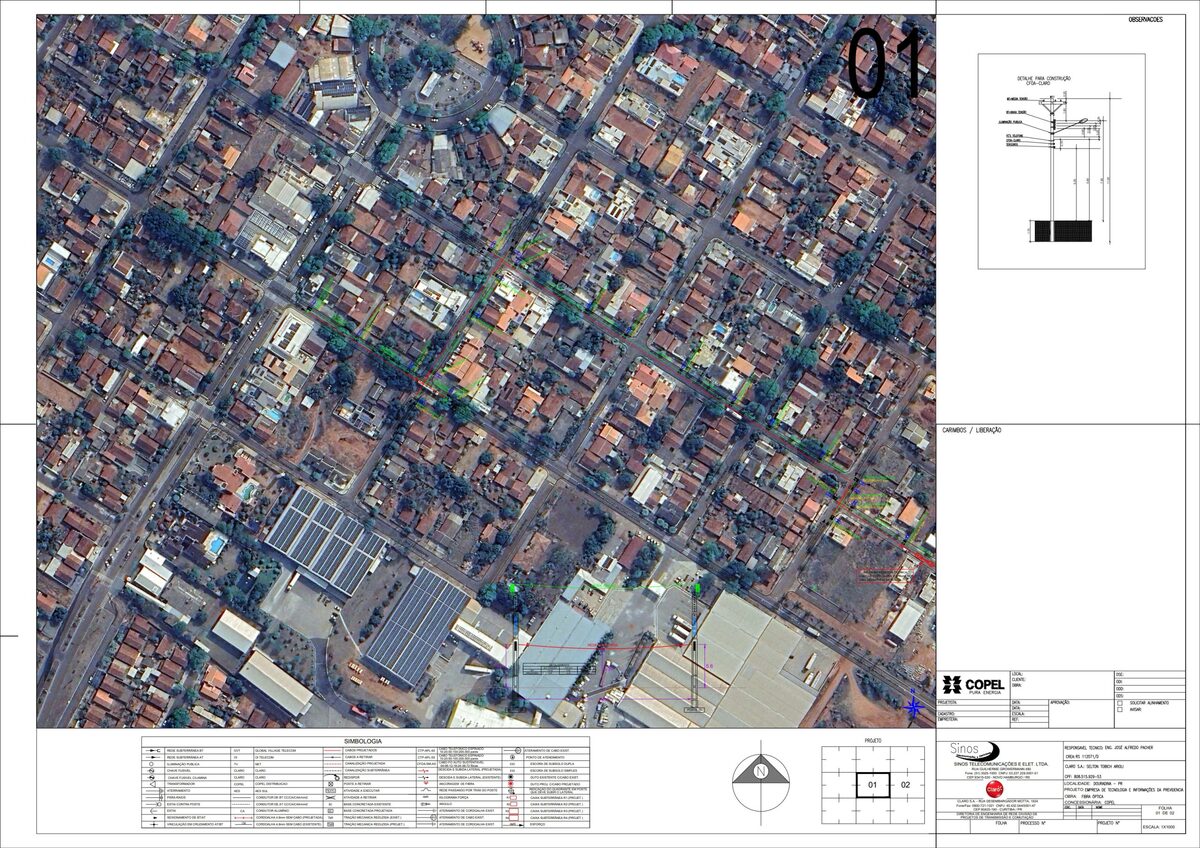Click the Poste a Retirar legend symbol
Viewport: 1200px width, 848px height.
click(331, 784)
